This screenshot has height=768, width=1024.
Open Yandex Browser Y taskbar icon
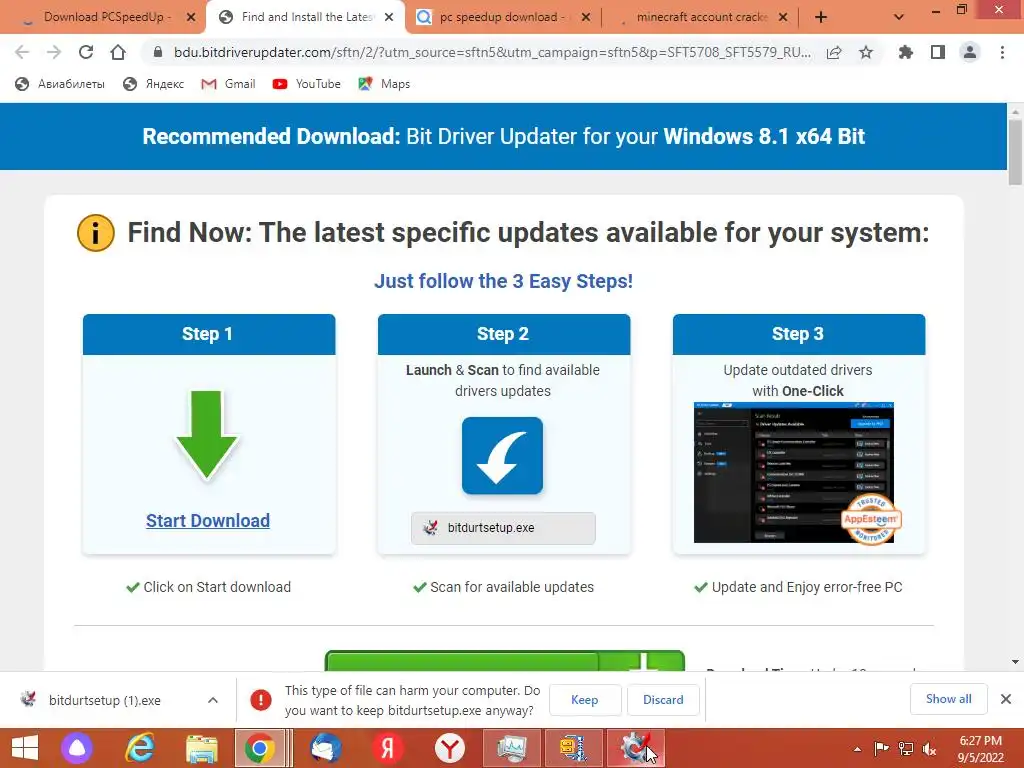(x=450, y=748)
